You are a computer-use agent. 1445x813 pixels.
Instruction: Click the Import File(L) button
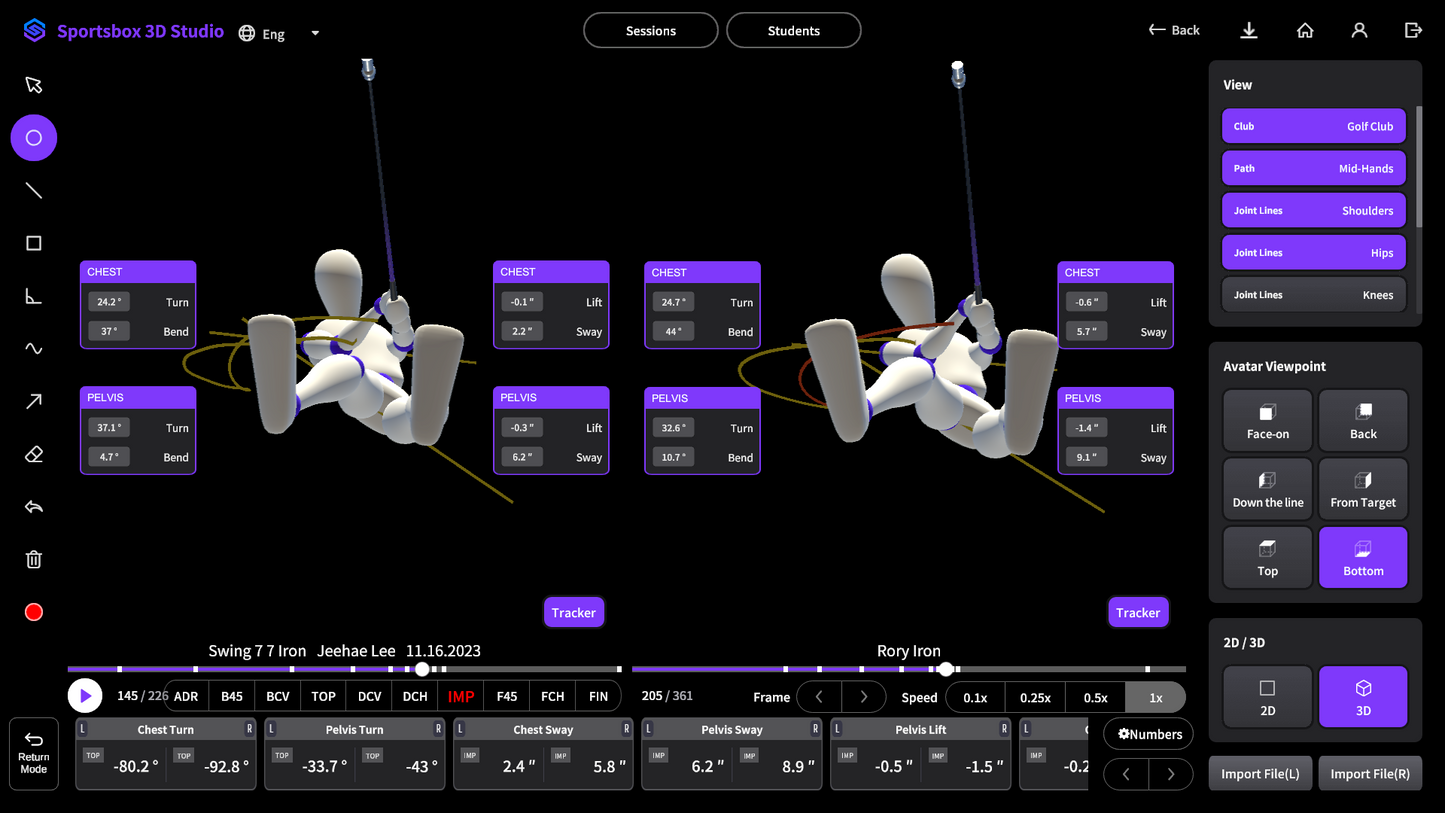[1260, 774]
